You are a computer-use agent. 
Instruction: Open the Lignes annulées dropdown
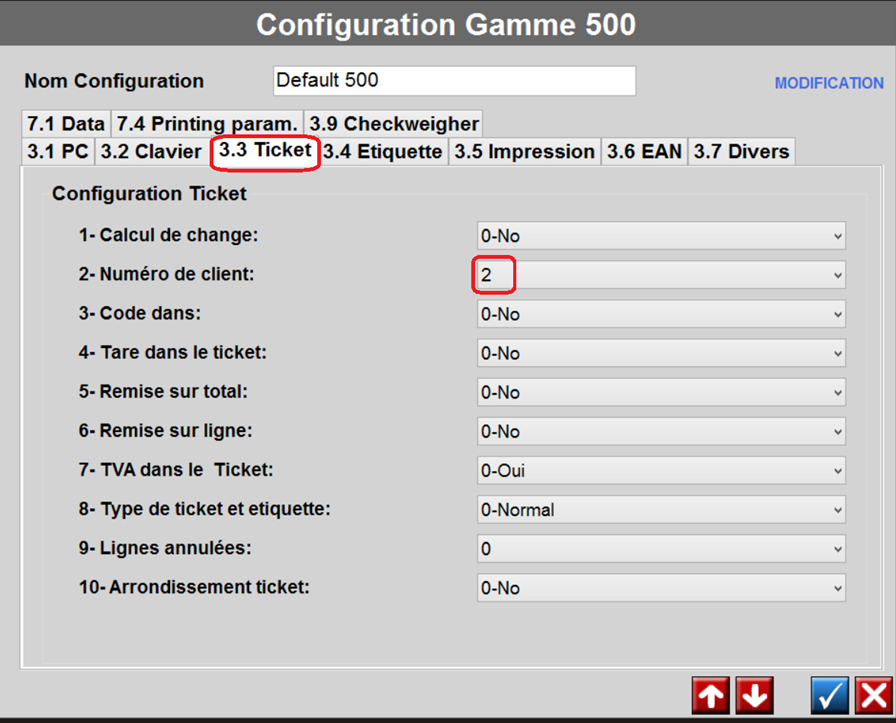pyautogui.click(x=661, y=548)
